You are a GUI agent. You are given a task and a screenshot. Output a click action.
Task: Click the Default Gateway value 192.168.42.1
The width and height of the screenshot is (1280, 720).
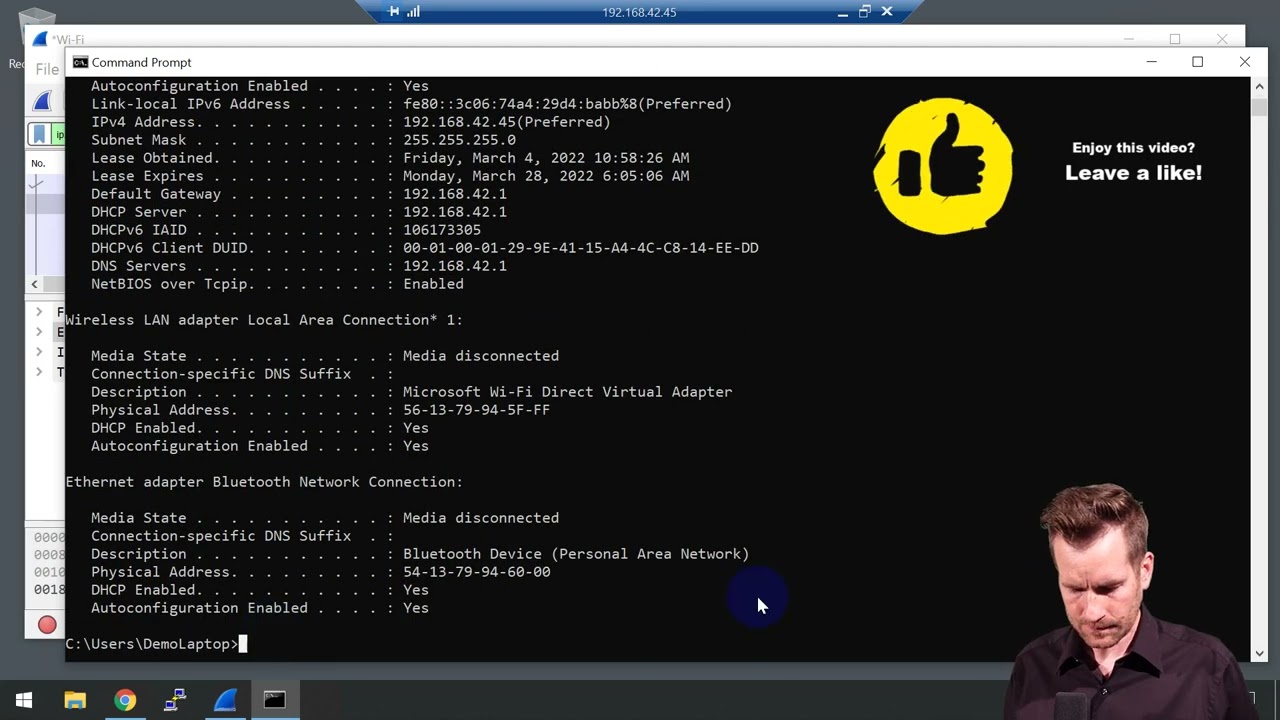[455, 194]
